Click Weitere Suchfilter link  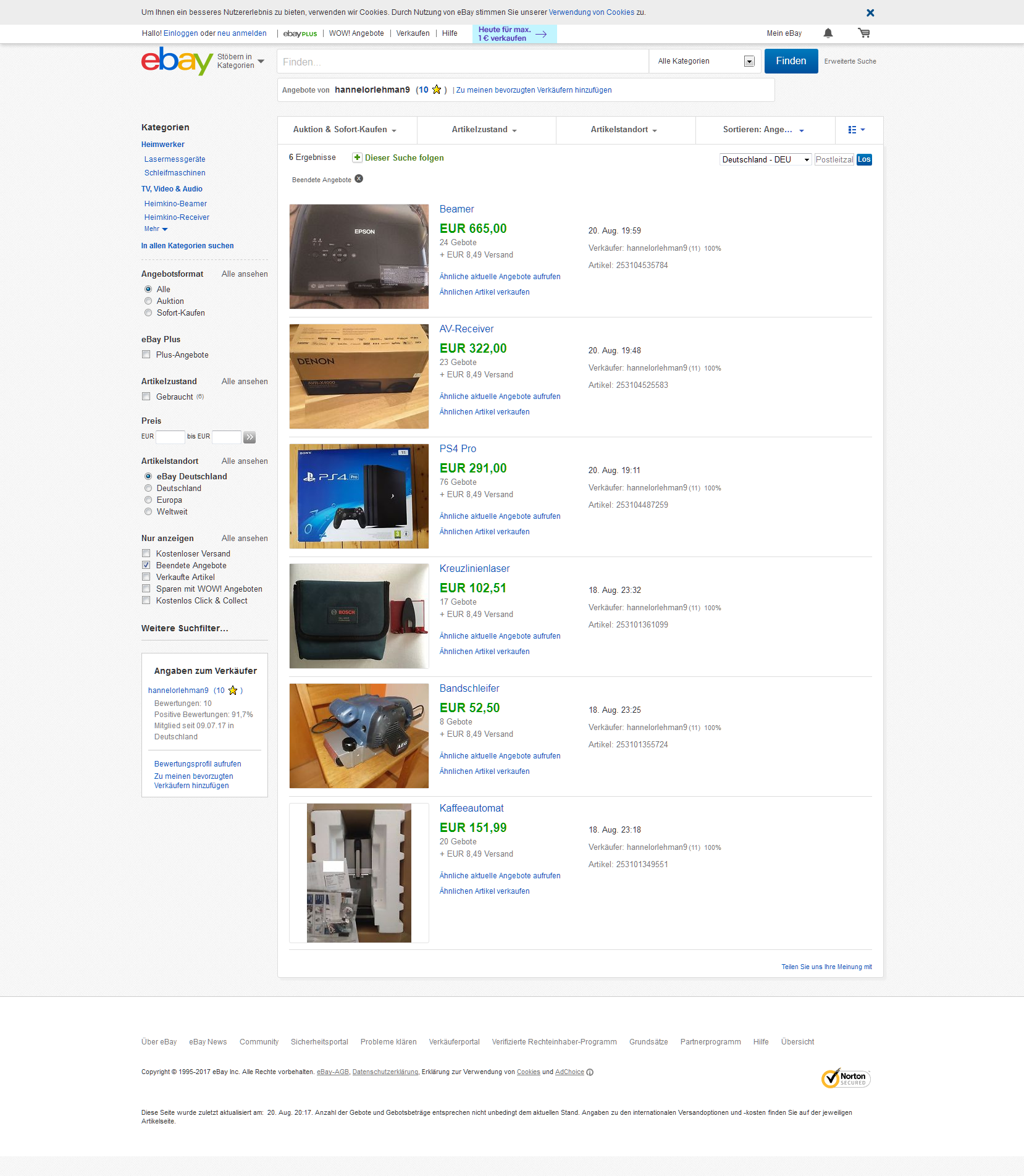pos(185,628)
